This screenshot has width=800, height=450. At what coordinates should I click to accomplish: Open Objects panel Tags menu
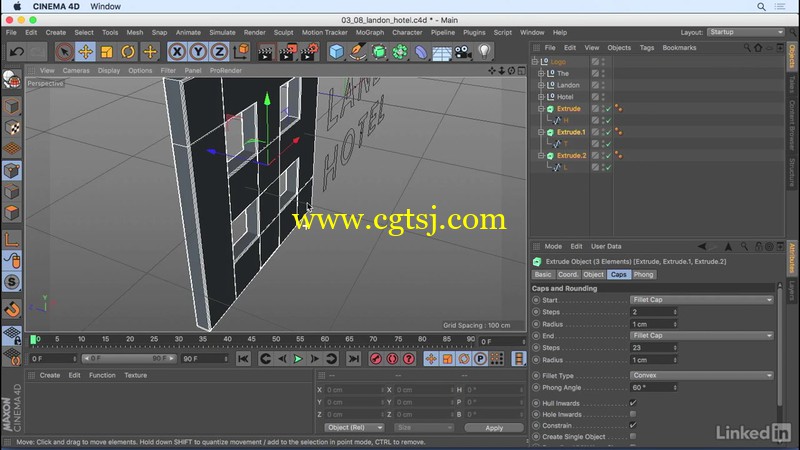(647, 47)
